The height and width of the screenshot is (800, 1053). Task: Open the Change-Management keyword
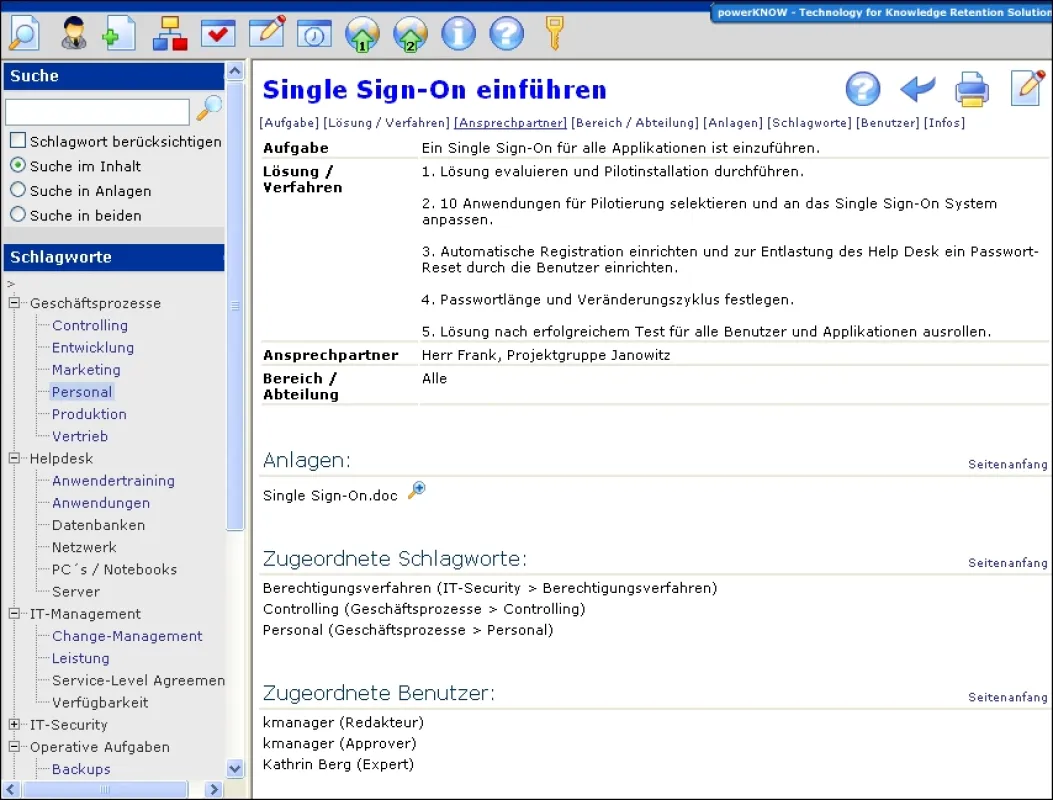coord(127,635)
